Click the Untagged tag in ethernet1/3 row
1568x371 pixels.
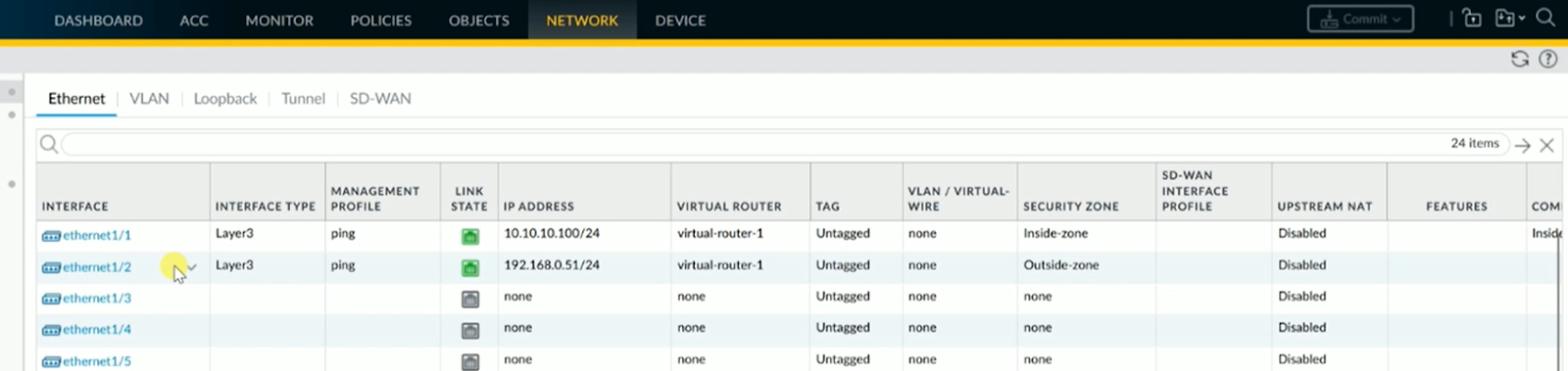tap(843, 296)
